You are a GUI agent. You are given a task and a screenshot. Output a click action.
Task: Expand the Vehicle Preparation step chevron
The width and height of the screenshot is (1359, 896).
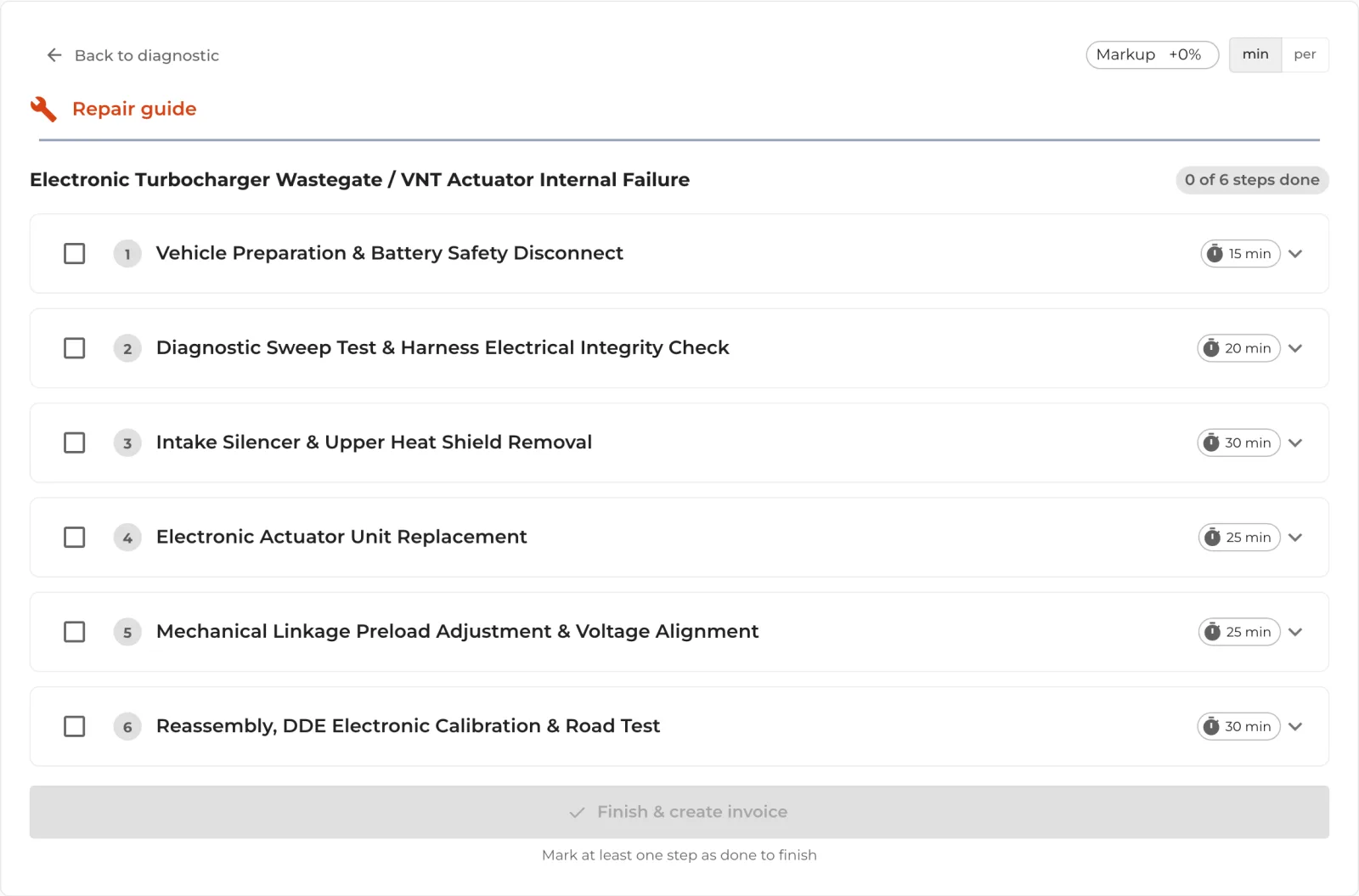(1295, 254)
